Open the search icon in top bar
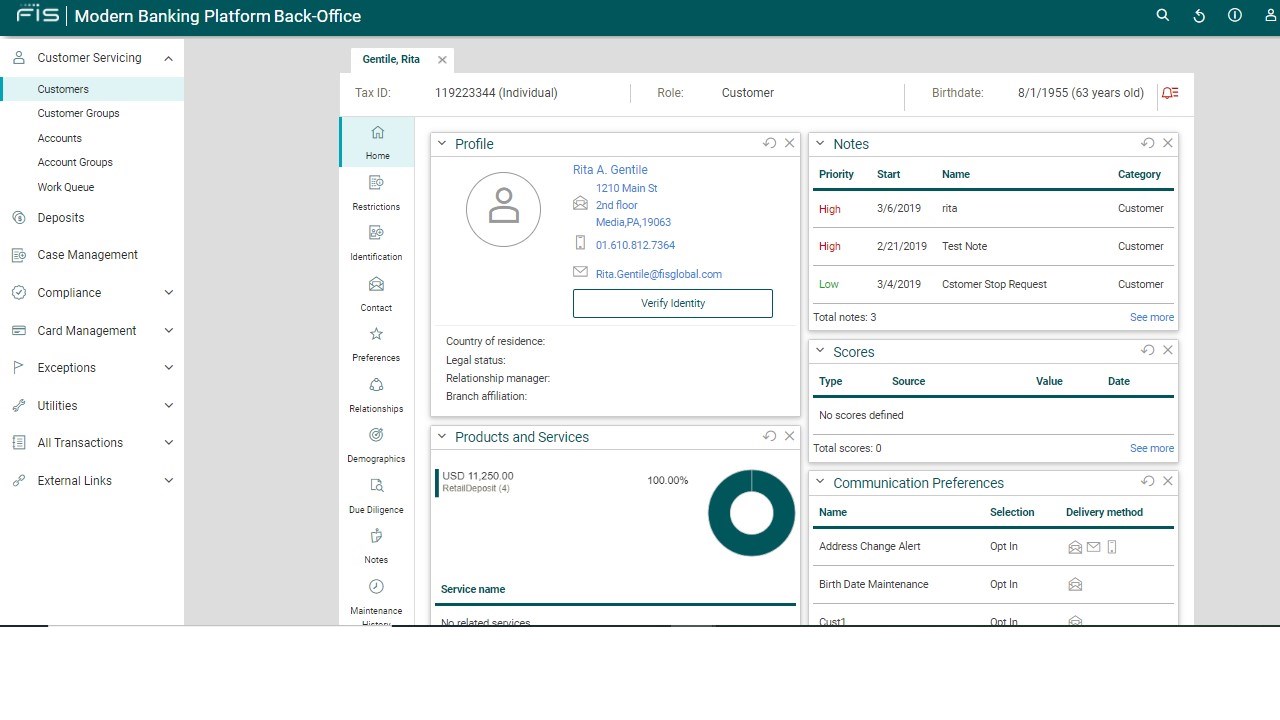1280x720 pixels. pyautogui.click(x=1162, y=15)
